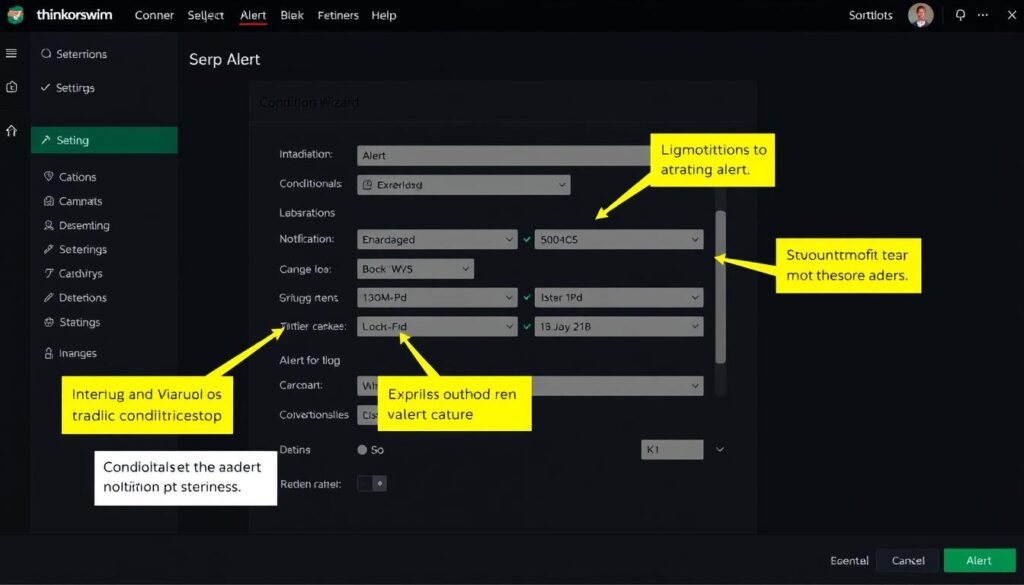Click the icon beside Seterrions
Image resolution: width=1024 pixels, height=585 pixels.
pyautogui.click(x=46, y=54)
